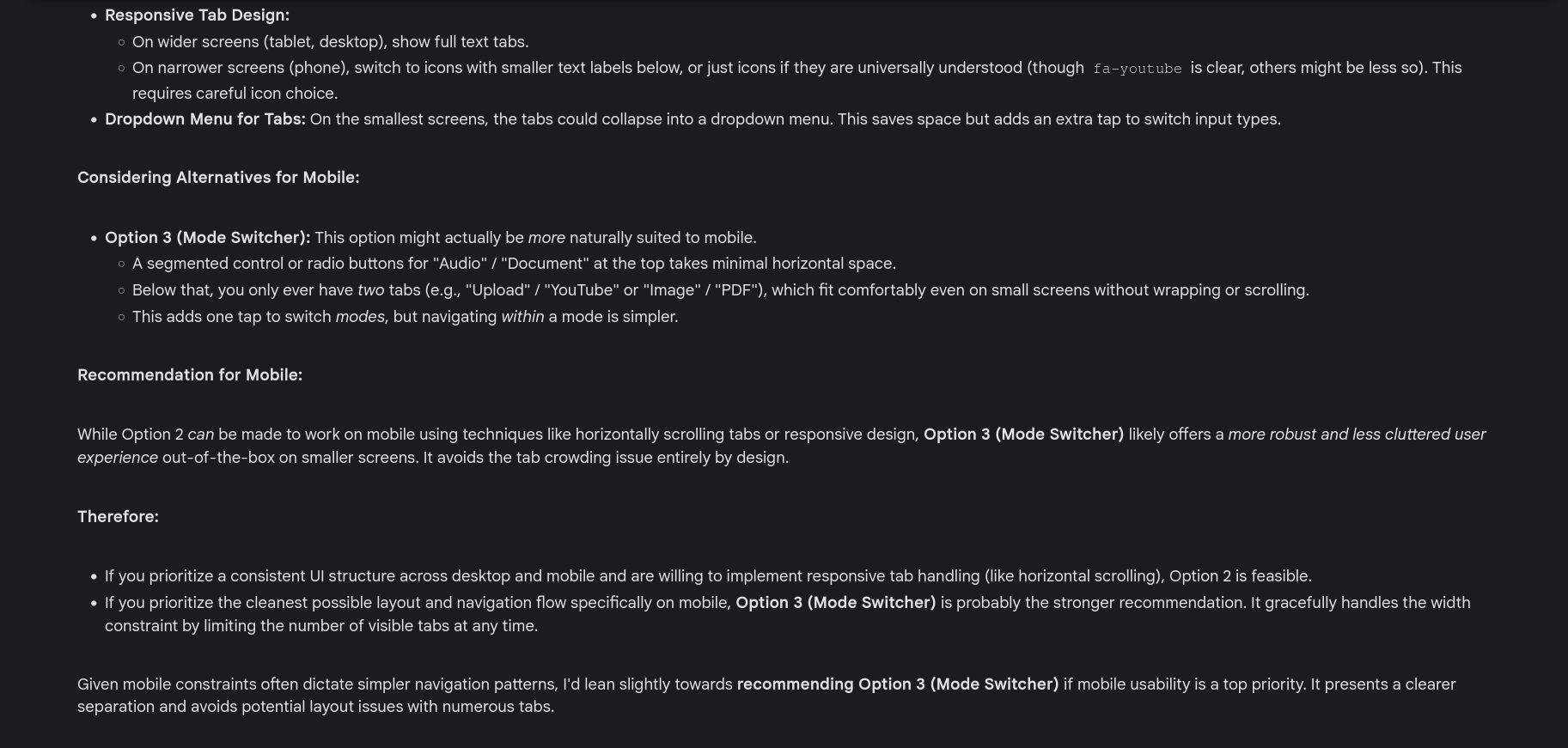
Task: Click the fa-youtube inline code text
Action: 1137,69
